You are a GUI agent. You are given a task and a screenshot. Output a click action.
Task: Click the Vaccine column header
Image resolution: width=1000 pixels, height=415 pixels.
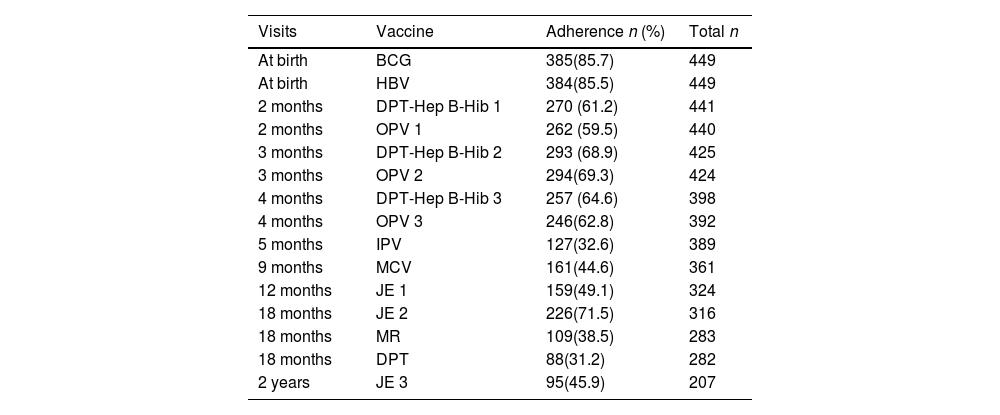coord(404,32)
